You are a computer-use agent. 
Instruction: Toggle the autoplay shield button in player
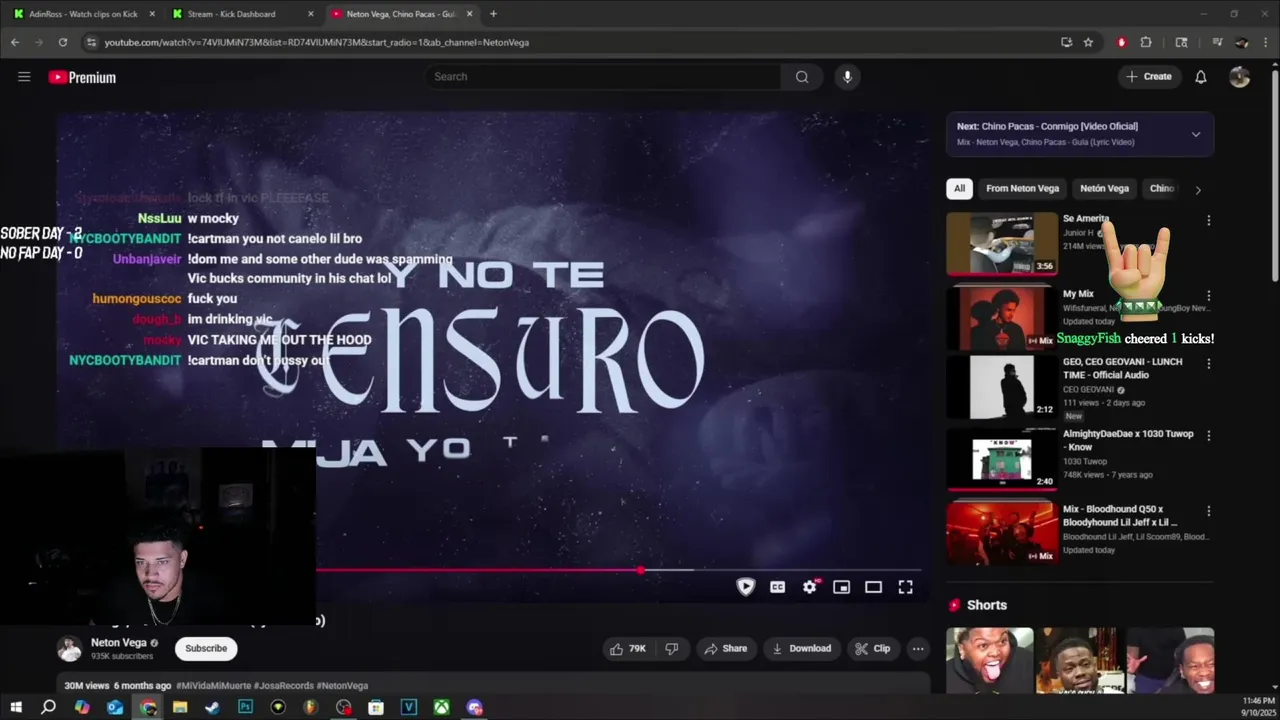point(746,587)
